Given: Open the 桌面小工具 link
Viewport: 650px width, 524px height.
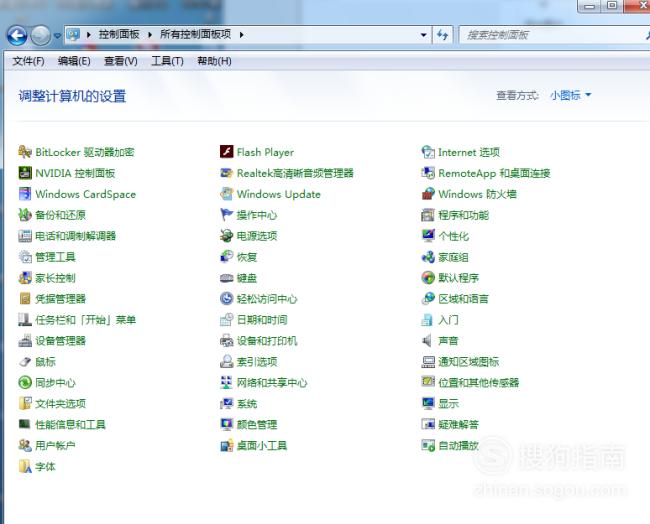Looking at the screenshot, I should coord(262,445).
